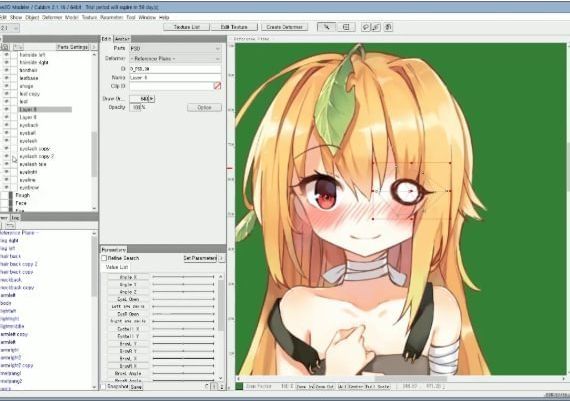Image resolution: width=570 pixels, height=401 pixels.
Task: Click the toolbar icon following the lasso tool
Action: coord(376,27)
